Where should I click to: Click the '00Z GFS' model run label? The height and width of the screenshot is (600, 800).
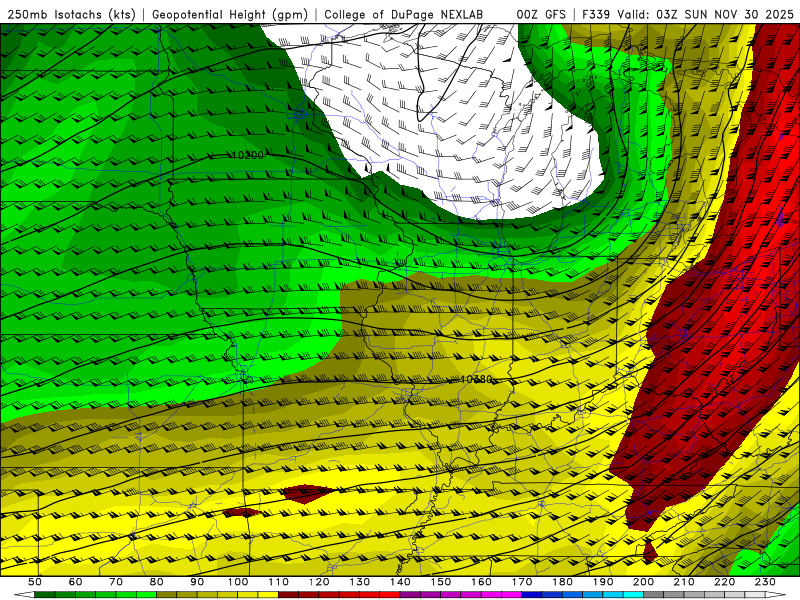coord(541,14)
